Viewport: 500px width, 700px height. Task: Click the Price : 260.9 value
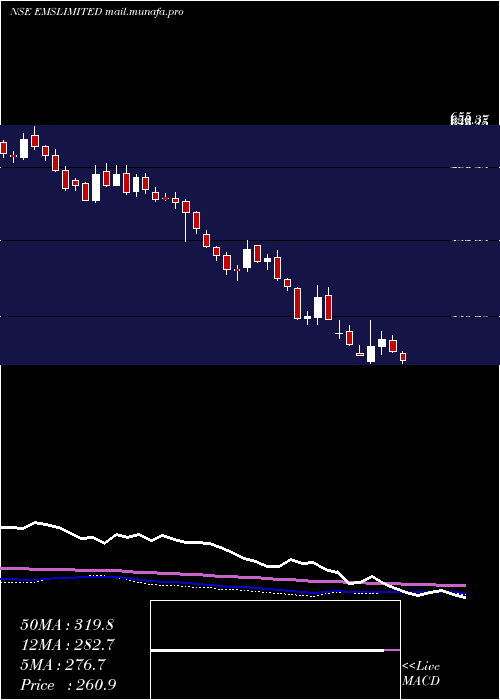68,685
